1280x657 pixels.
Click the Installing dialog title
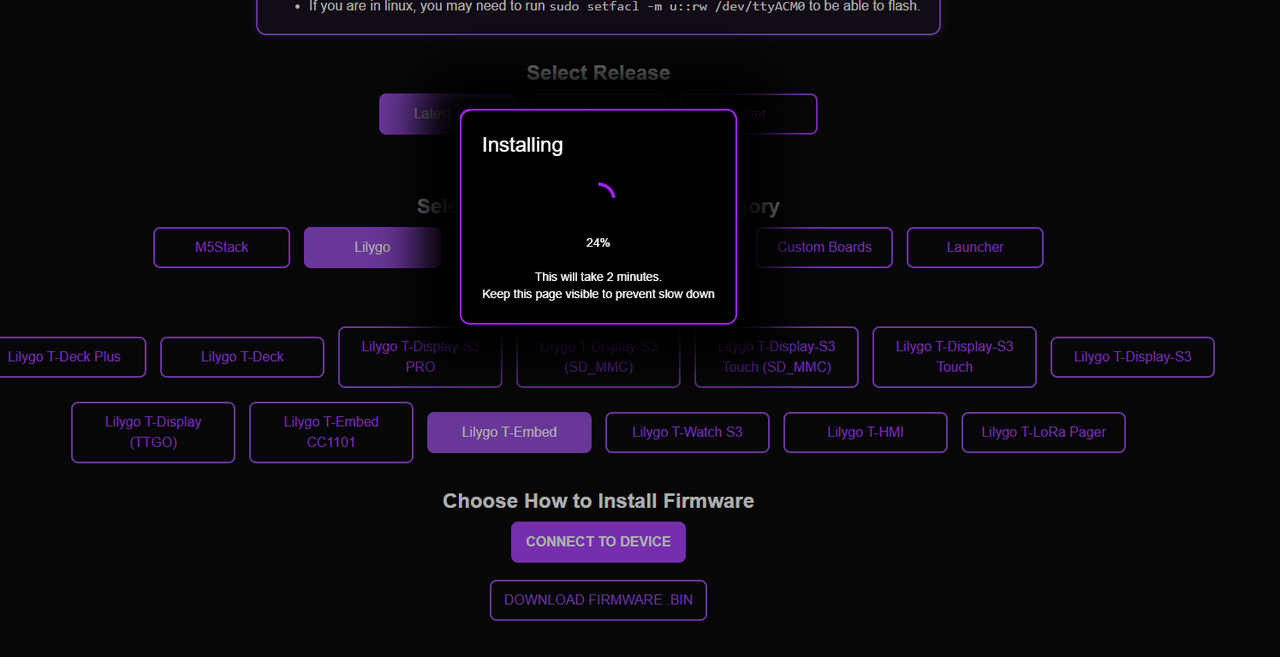[x=522, y=145]
